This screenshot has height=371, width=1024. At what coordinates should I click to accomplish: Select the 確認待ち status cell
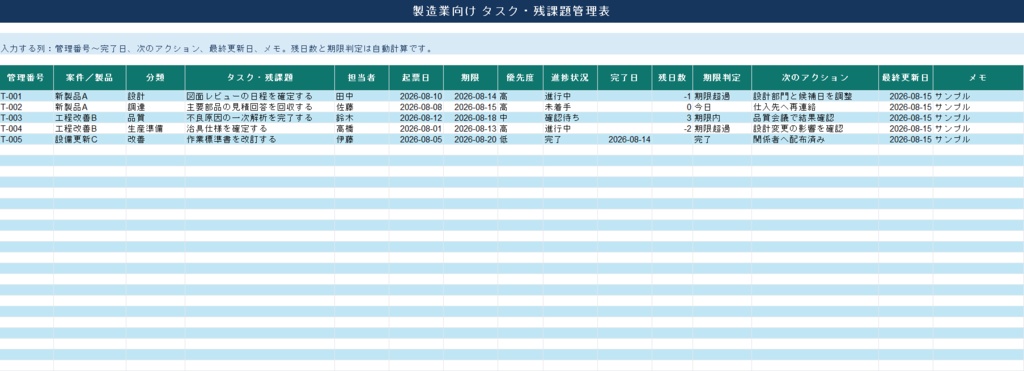[x=569, y=118]
